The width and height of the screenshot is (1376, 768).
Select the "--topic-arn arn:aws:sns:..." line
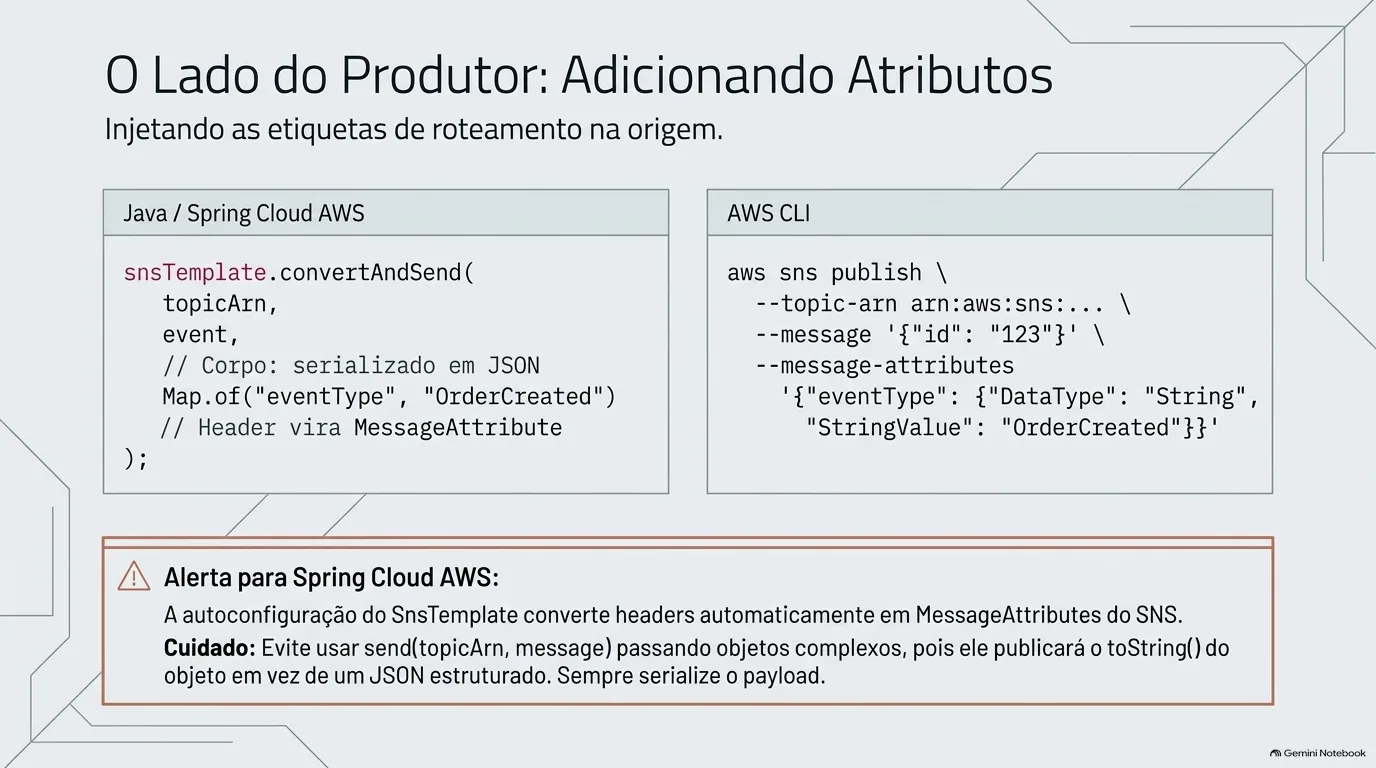[943, 304]
